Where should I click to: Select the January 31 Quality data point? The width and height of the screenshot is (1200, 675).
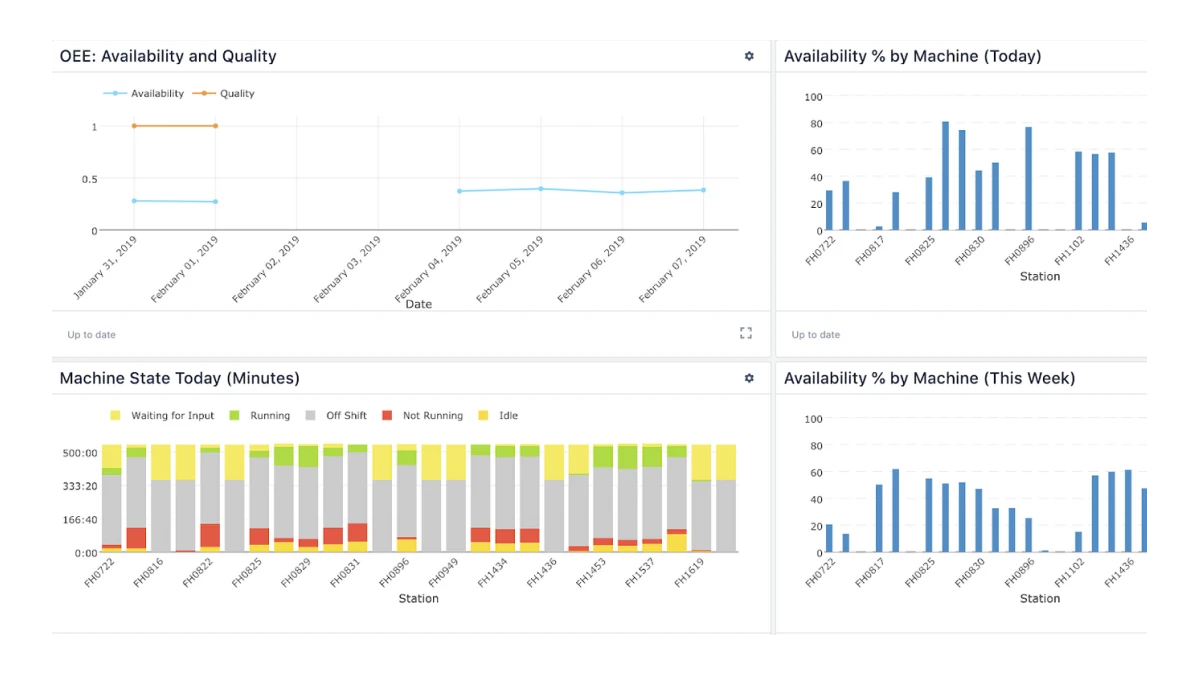coord(134,126)
